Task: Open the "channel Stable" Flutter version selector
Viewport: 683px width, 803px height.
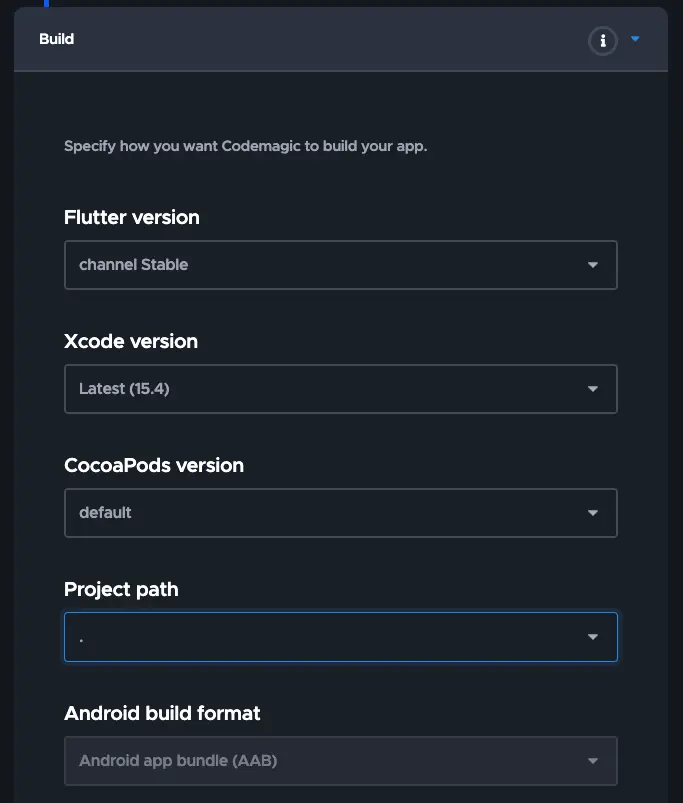Action: point(300,264)
